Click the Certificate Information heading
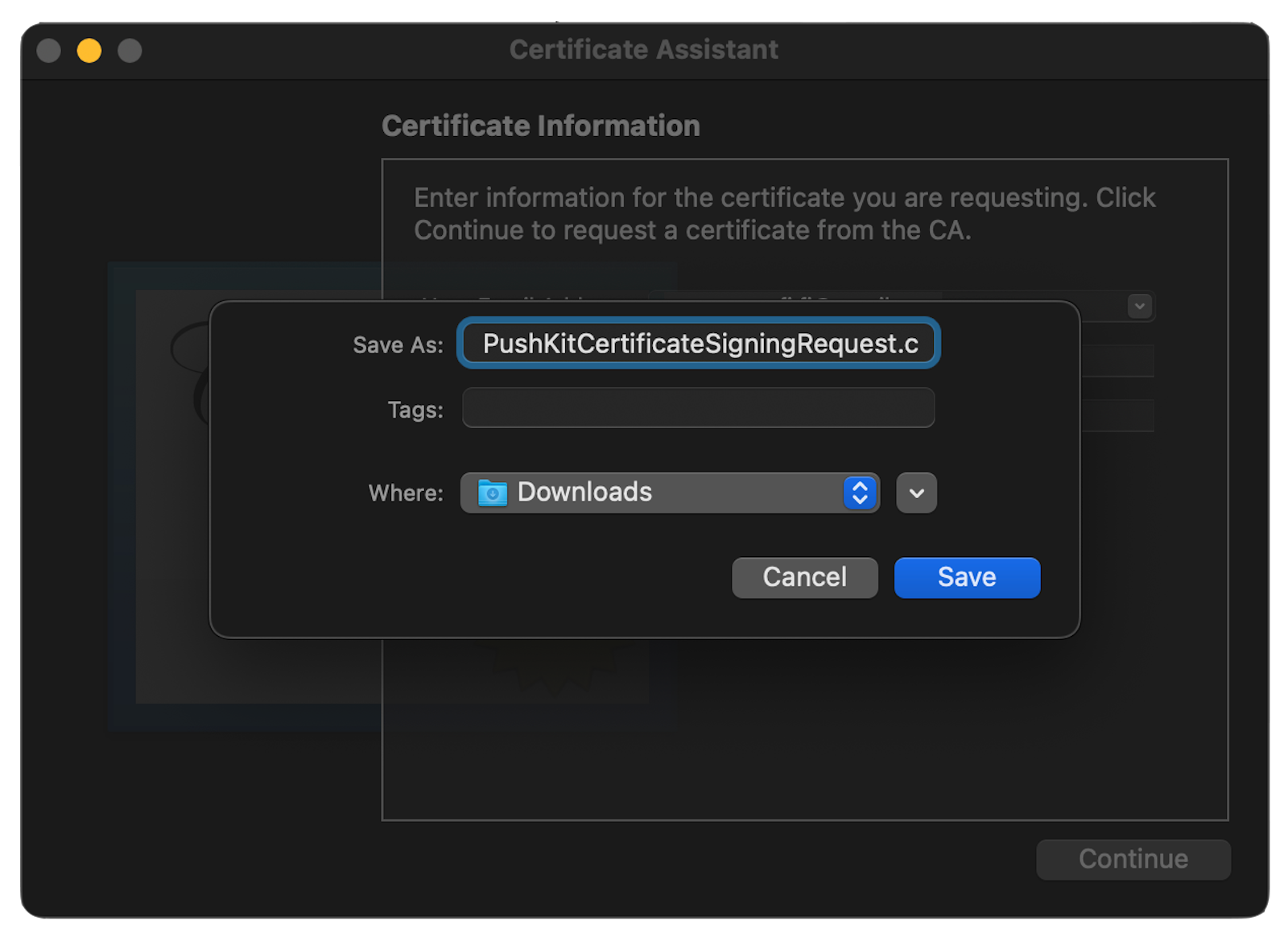 click(x=541, y=126)
